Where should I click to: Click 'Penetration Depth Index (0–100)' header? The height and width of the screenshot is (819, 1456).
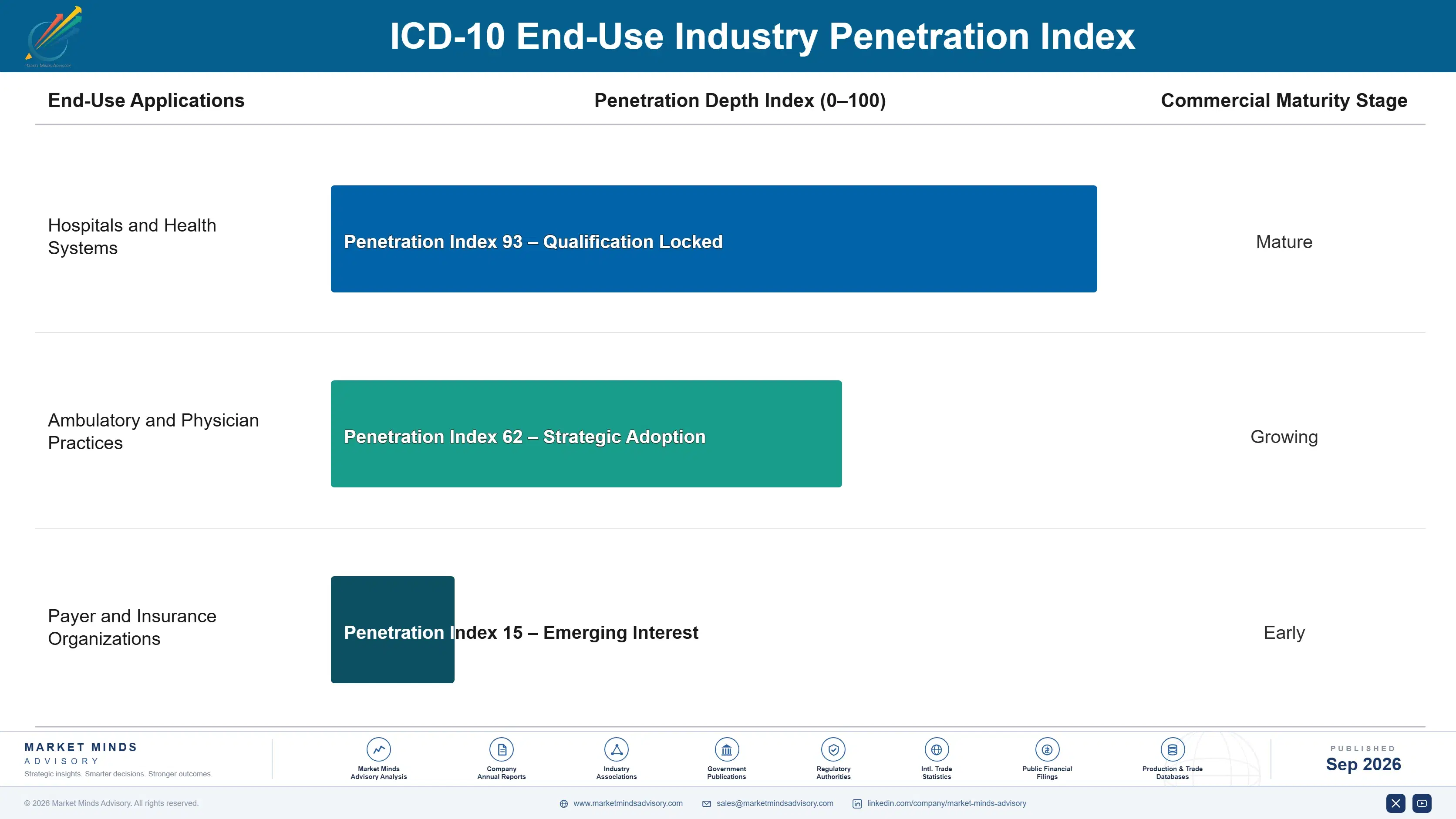pyautogui.click(x=740, y=101)
